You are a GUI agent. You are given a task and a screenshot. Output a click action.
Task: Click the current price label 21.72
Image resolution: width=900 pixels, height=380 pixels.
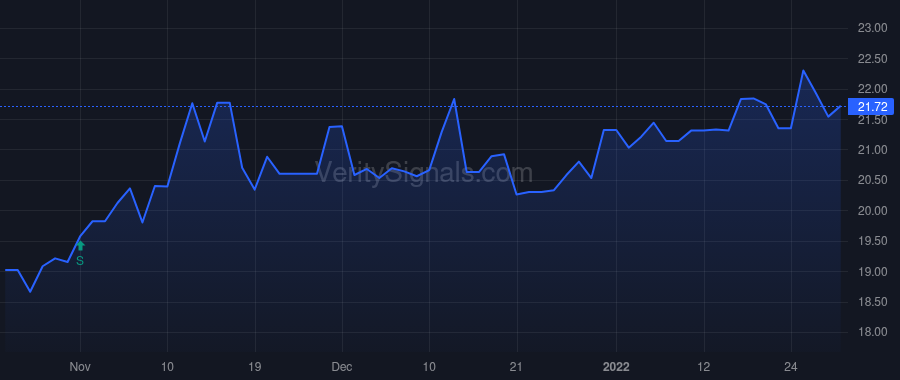(x=872, y=107)
